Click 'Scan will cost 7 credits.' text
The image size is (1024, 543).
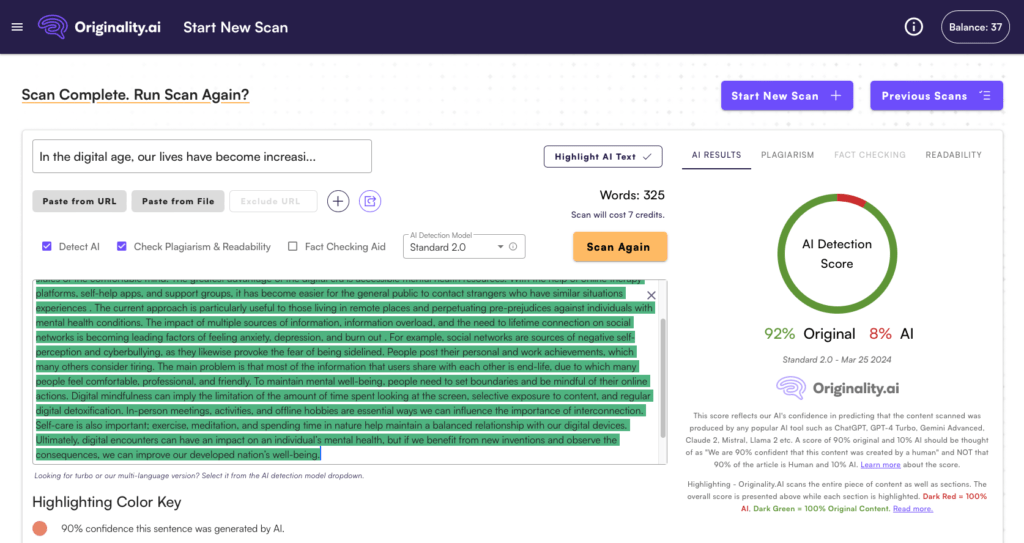[x=617, y=215]
